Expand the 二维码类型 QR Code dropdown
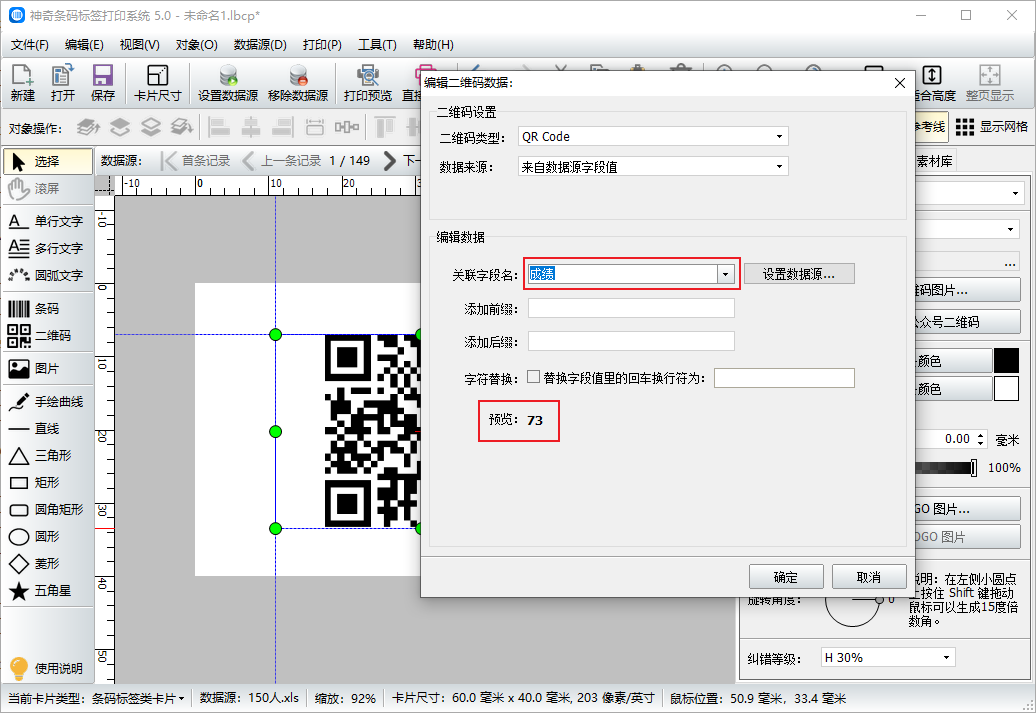The image size is (1036, 713). [780, 137]
